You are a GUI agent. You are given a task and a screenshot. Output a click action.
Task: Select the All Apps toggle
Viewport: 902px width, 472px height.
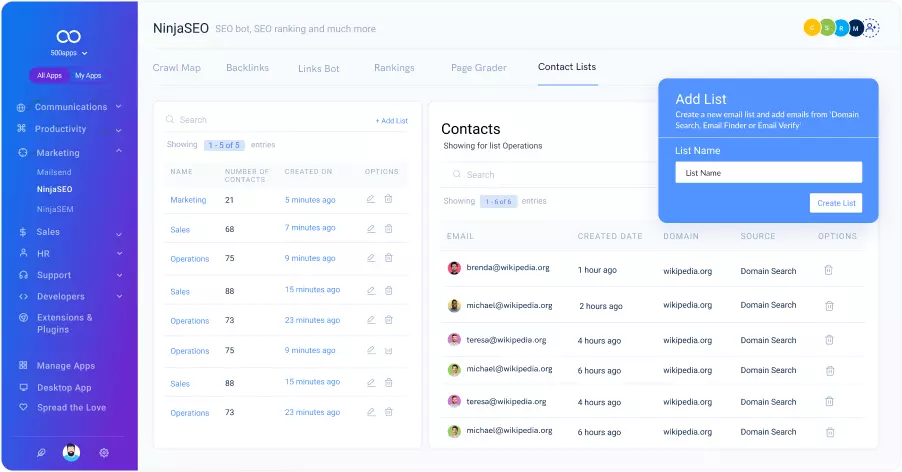tap(49, 76)
